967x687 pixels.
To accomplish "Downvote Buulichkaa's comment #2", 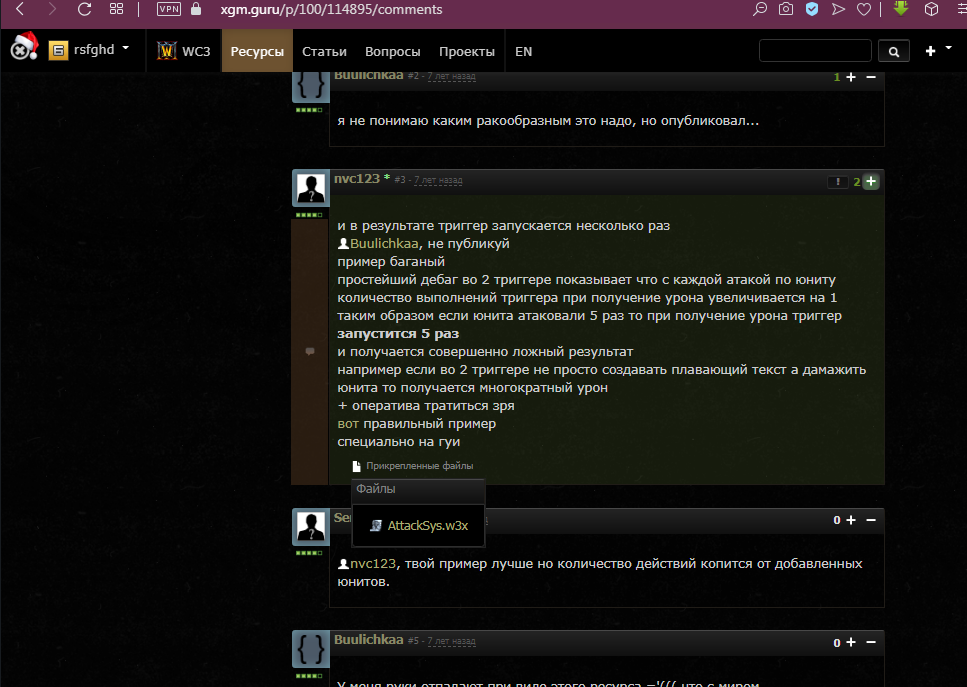I will point(871,77).
